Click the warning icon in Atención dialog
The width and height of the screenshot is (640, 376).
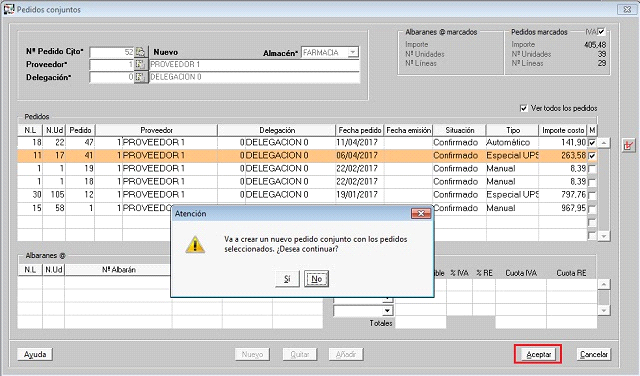[x=195, y=245]
